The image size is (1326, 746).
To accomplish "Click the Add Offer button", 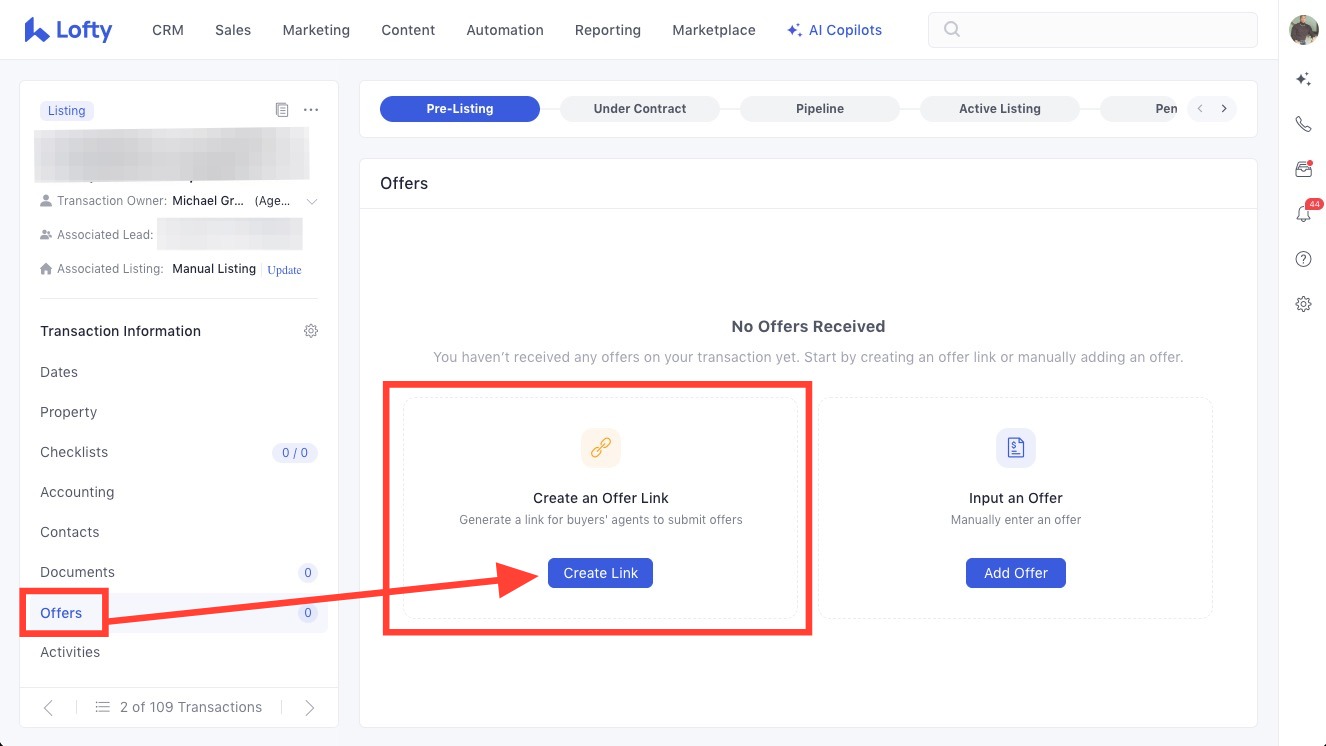I will [x=1015, y=573].
